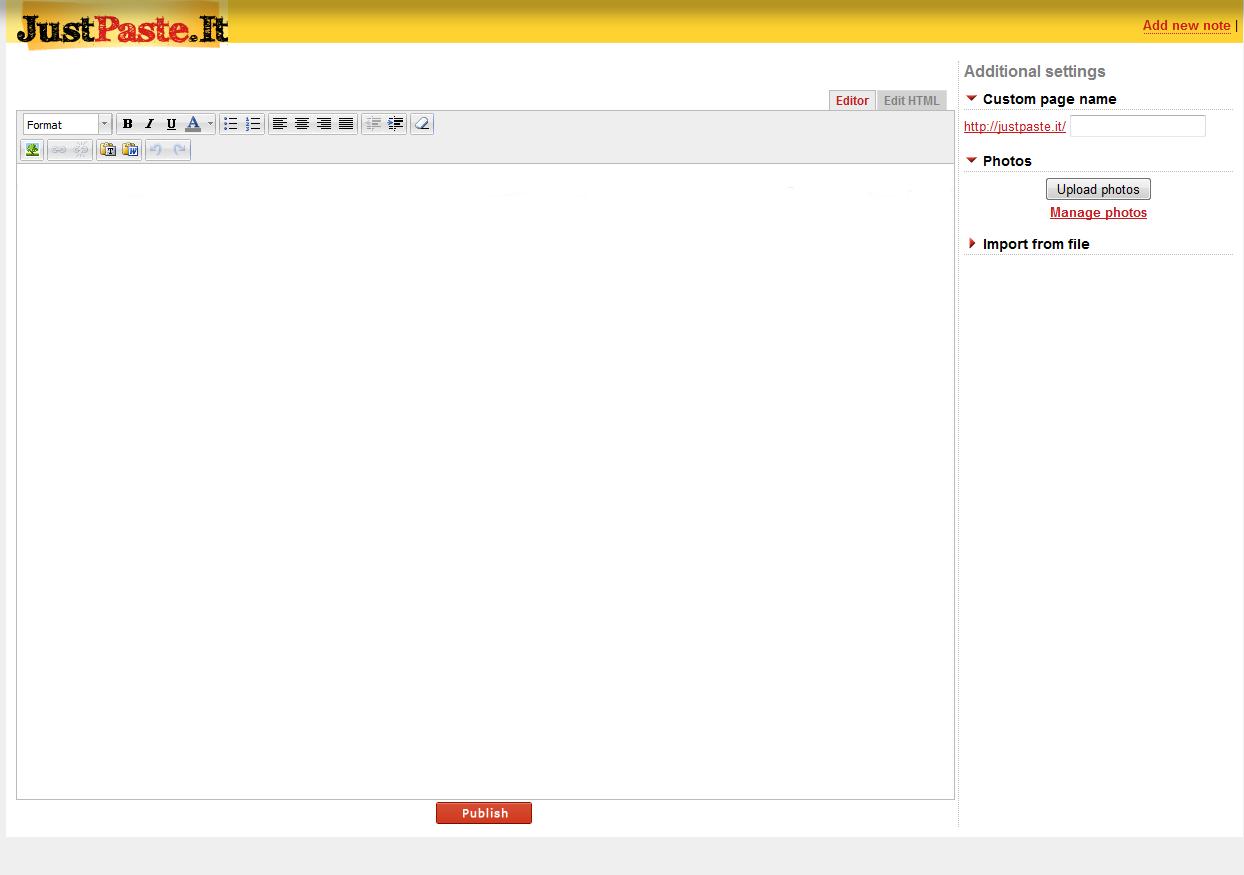The image size is (1244, 875).
Task: Toggle bold formatting
Action: 127,123
